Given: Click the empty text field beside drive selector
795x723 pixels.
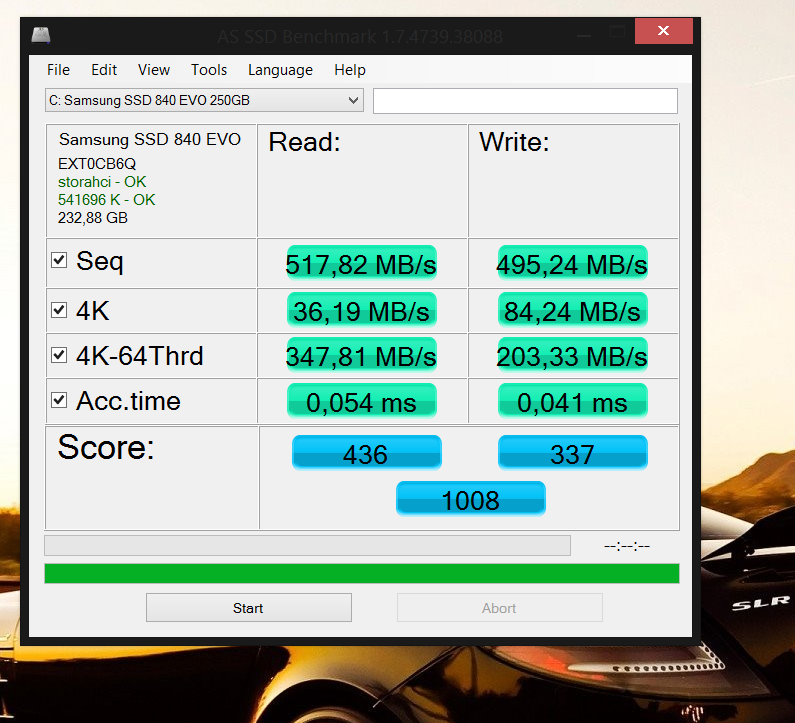Looking at the screenshot, I should click(525, 101).
